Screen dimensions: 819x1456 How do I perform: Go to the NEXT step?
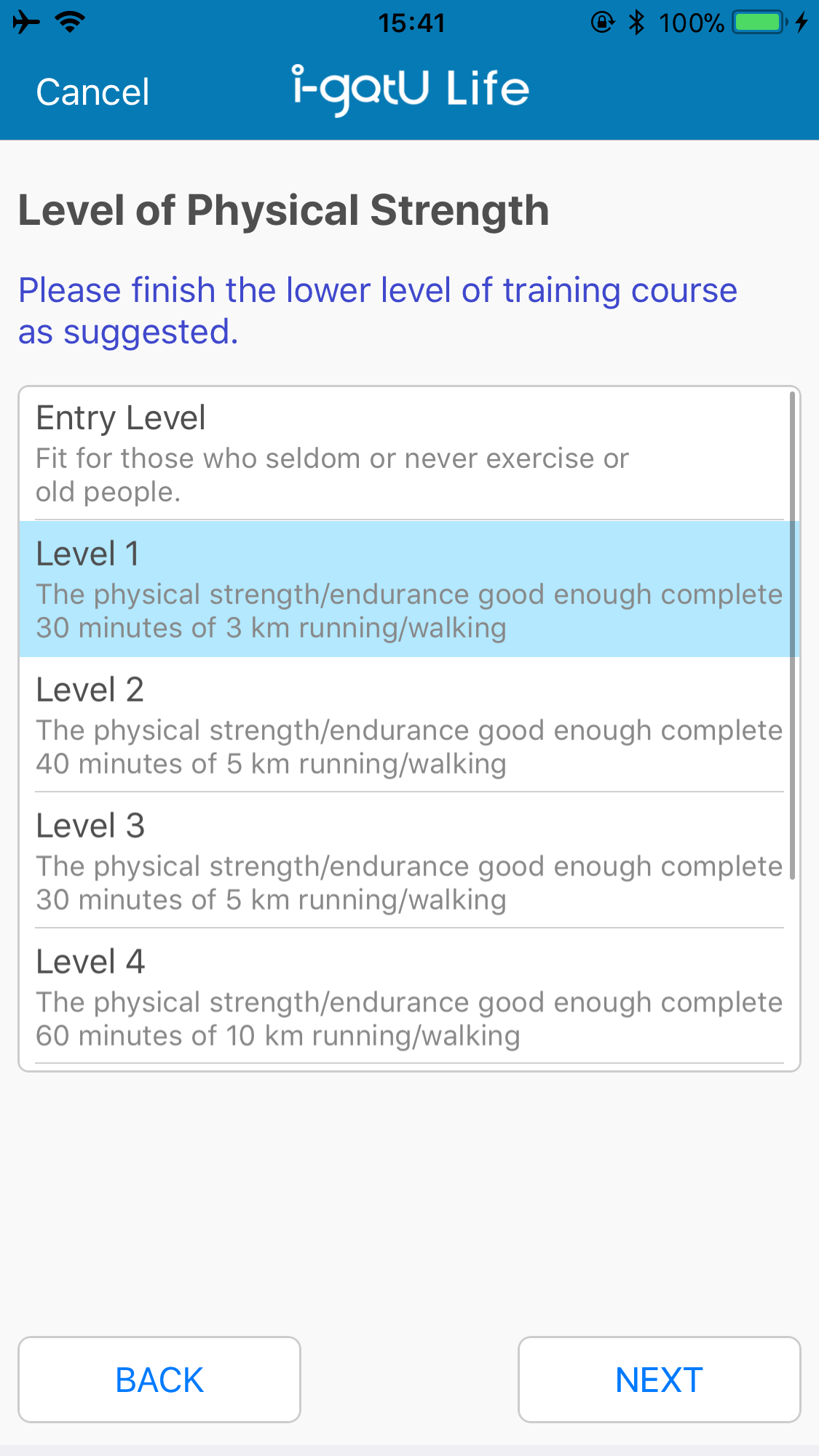660,1380
